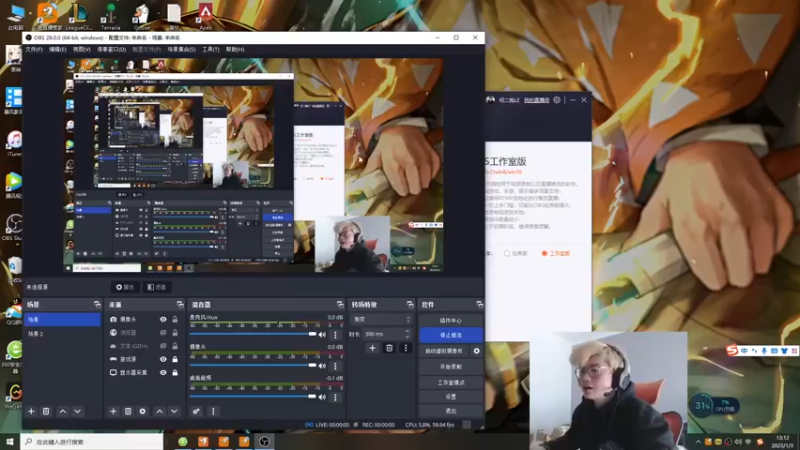Open 摄像头 audio channel three-dot options
Image resolution: width=800 pixels, height=450 pixels.
coord(335,366)
